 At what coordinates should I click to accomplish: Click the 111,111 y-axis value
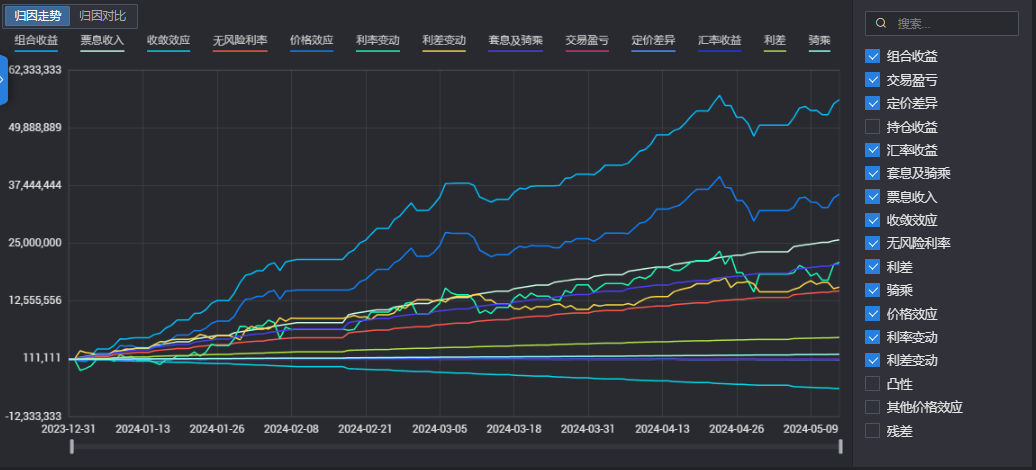[43, 358]
